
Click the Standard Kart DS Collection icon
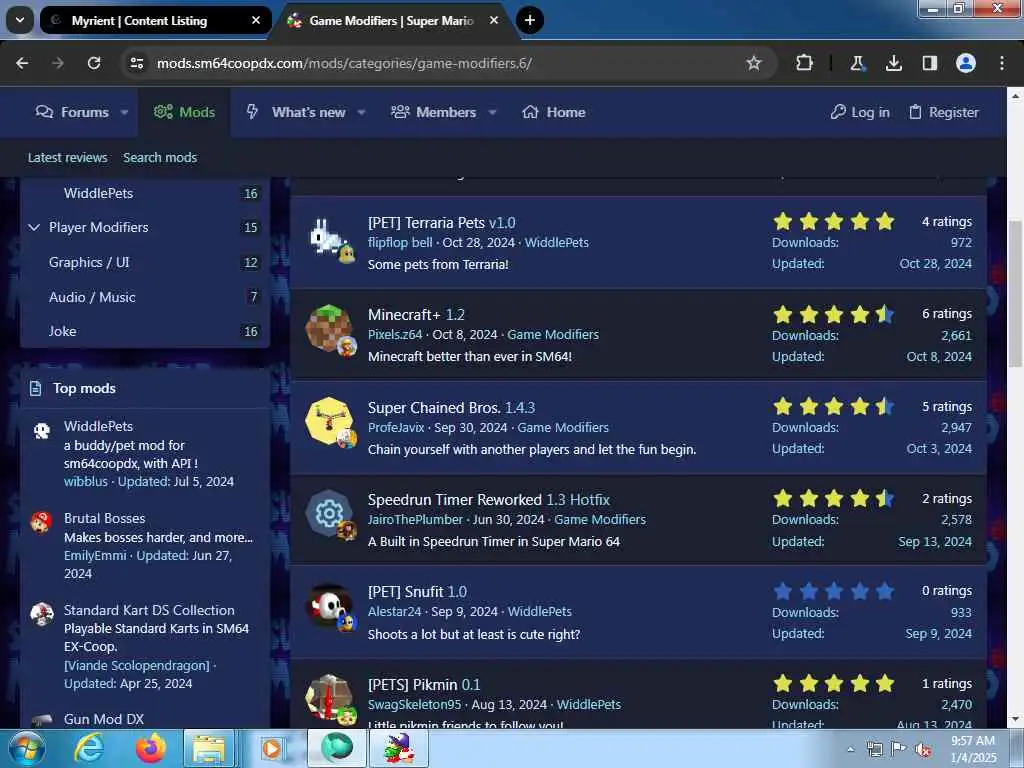click(x=42, y=615)
